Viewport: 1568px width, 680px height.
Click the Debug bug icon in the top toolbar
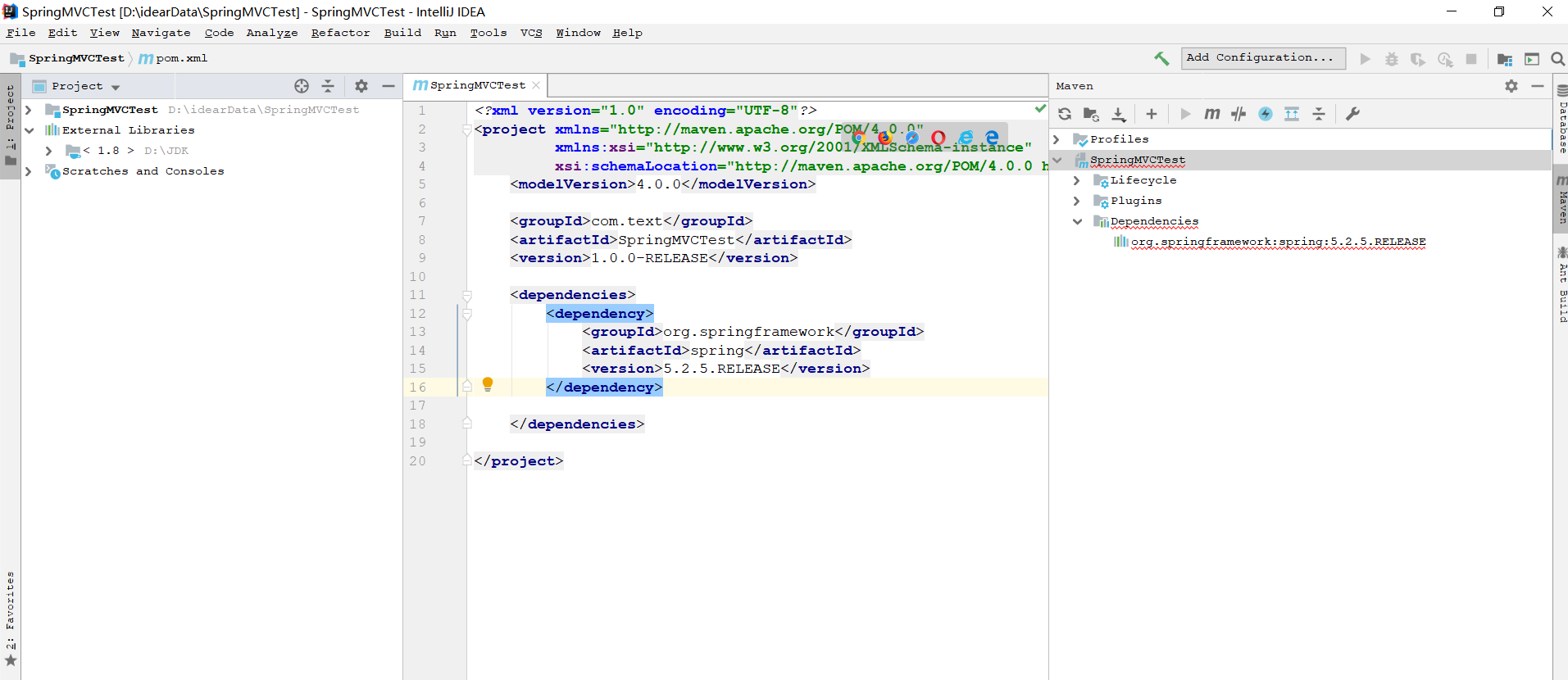(x=1392, y=59)
